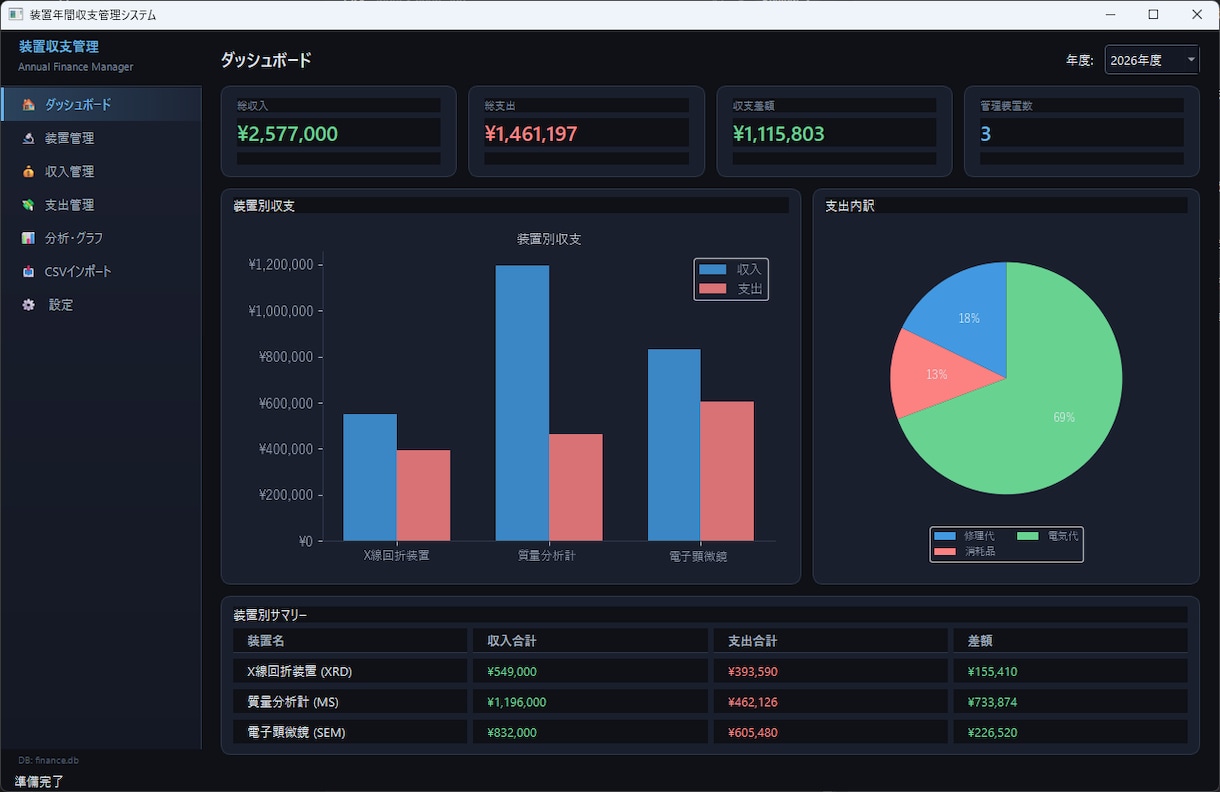The image size is (1220, 792).
Task: Open the ダッシュボード menu item
Action: pos(101,104)
